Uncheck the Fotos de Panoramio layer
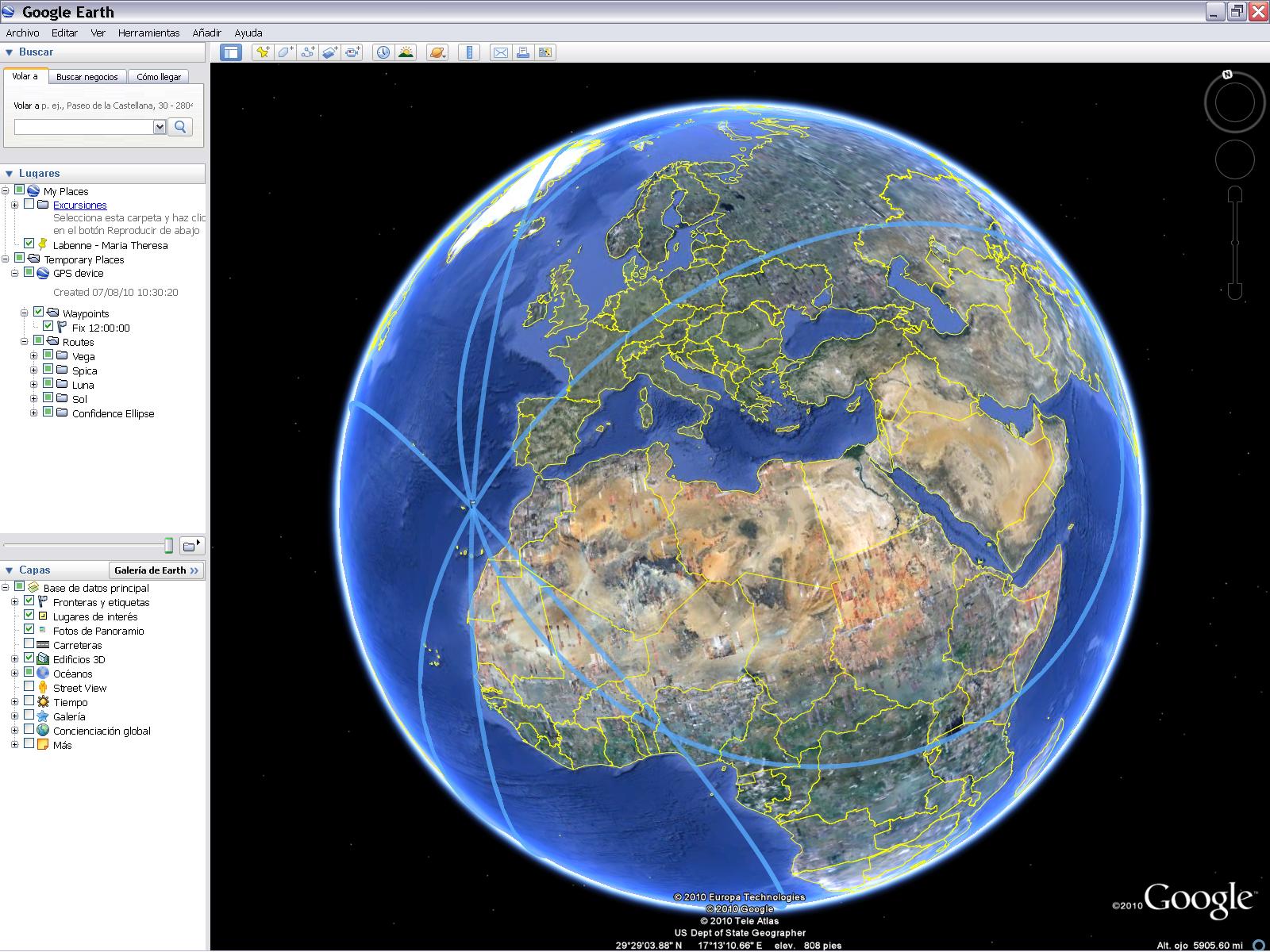 (29, 630)
